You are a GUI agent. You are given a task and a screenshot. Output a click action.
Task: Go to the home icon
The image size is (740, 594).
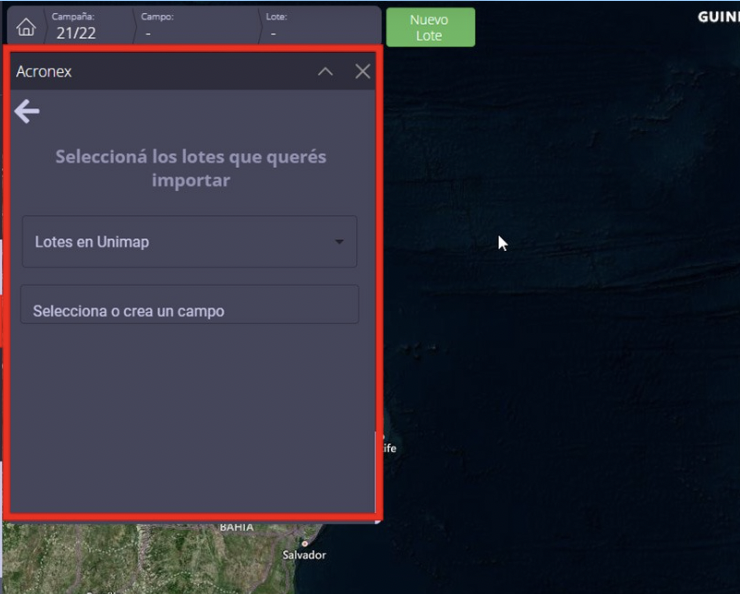pos(26,27)
